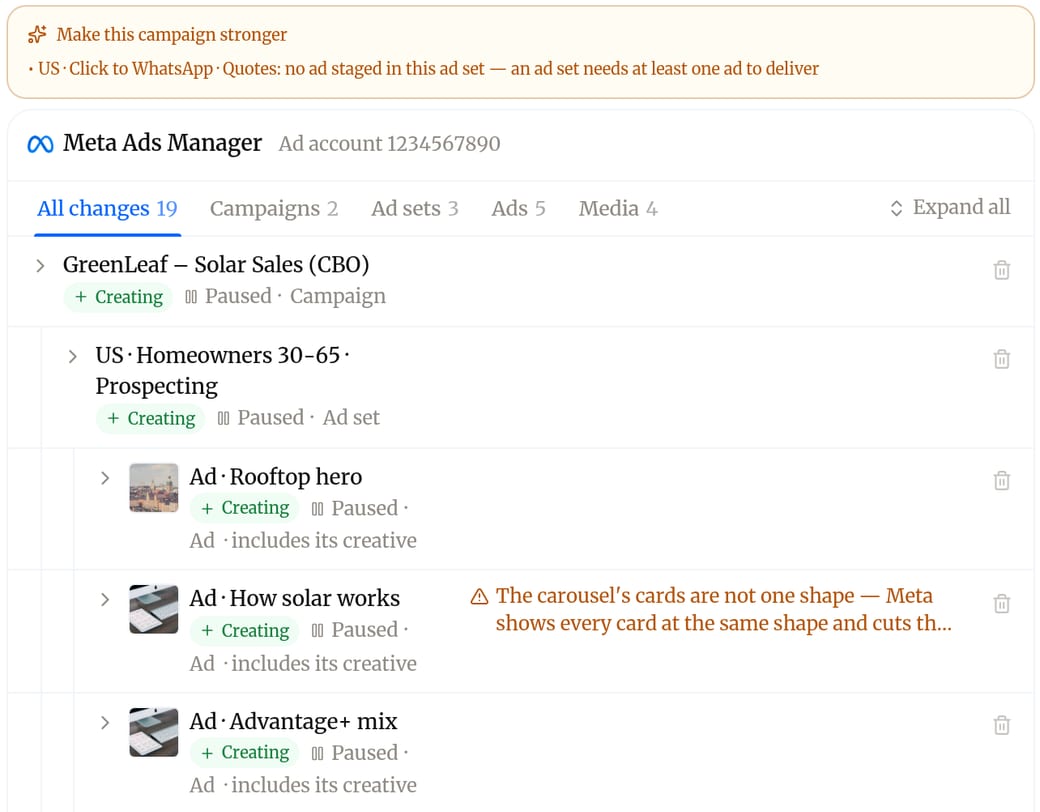The image size is (1040, 812).
Task: Expand the Ad Rooftop hero row
Action: tap(105, 478)
